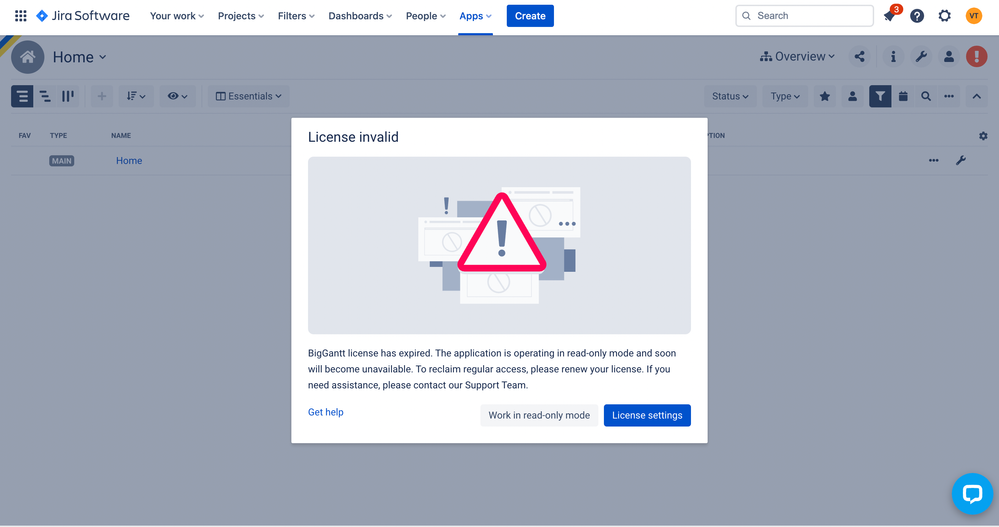The image size is (999, 527).
Task: Open the sort order dropdown
Action: (136, 96)
